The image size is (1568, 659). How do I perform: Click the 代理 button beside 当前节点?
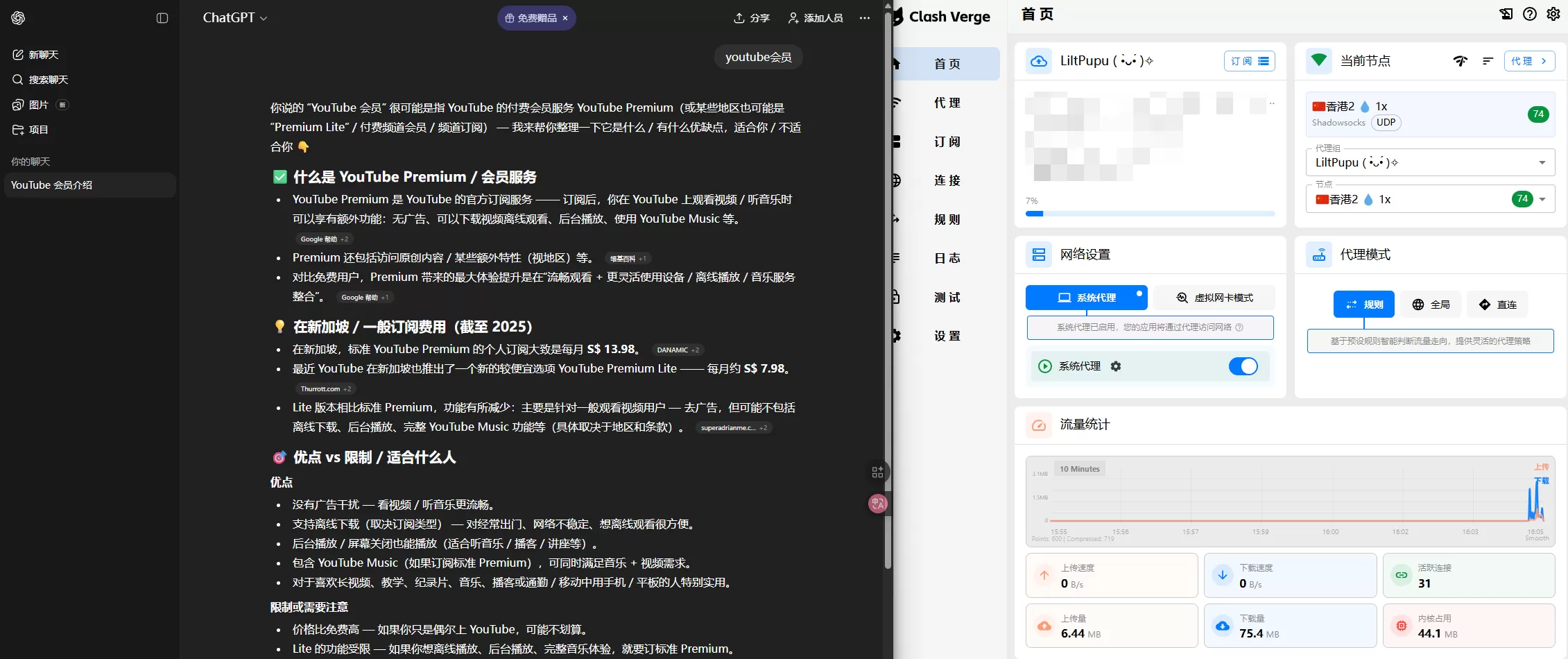(x=1528, y=61)
